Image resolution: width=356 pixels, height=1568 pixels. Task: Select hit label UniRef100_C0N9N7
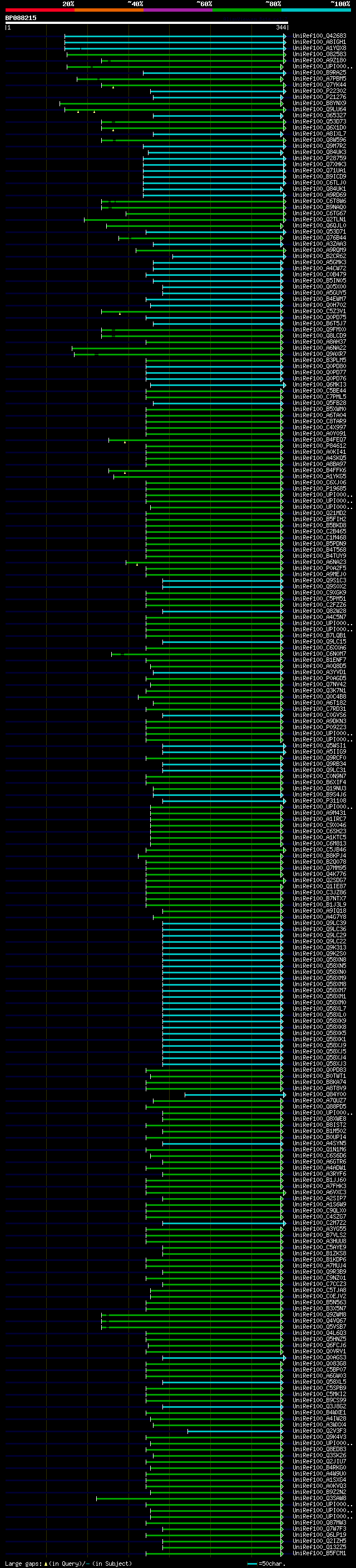pyautogui.click(x=319, y=775)
